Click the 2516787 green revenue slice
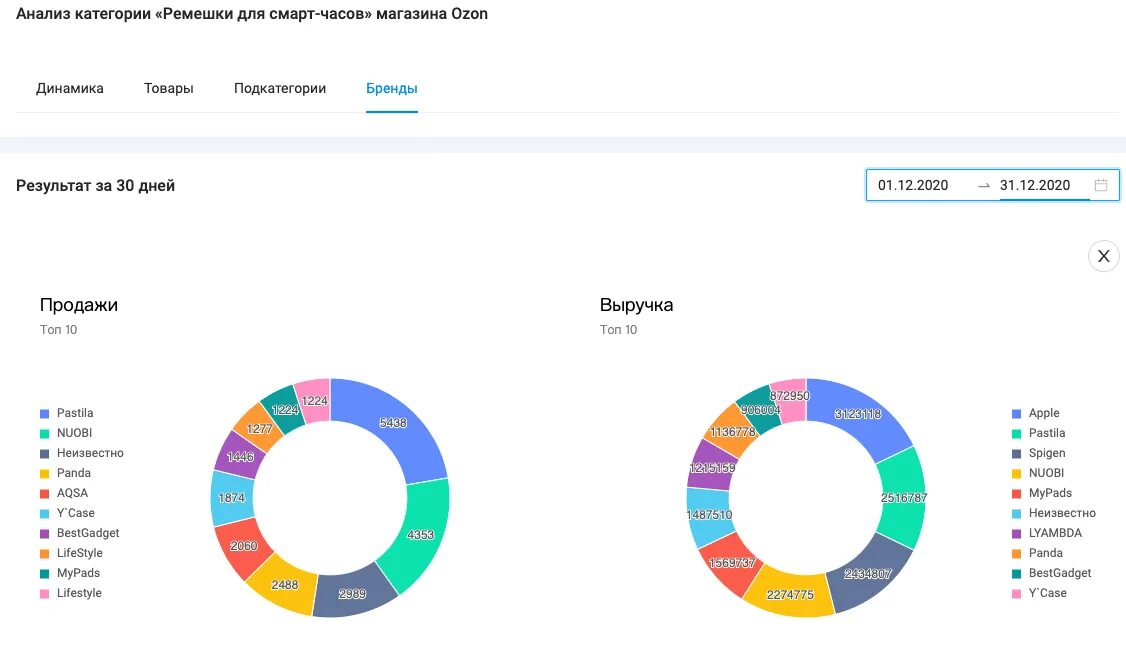Image resolution: width=1126 pixels, height=651 pixels. pyautogui.click(x=903, y=497)
